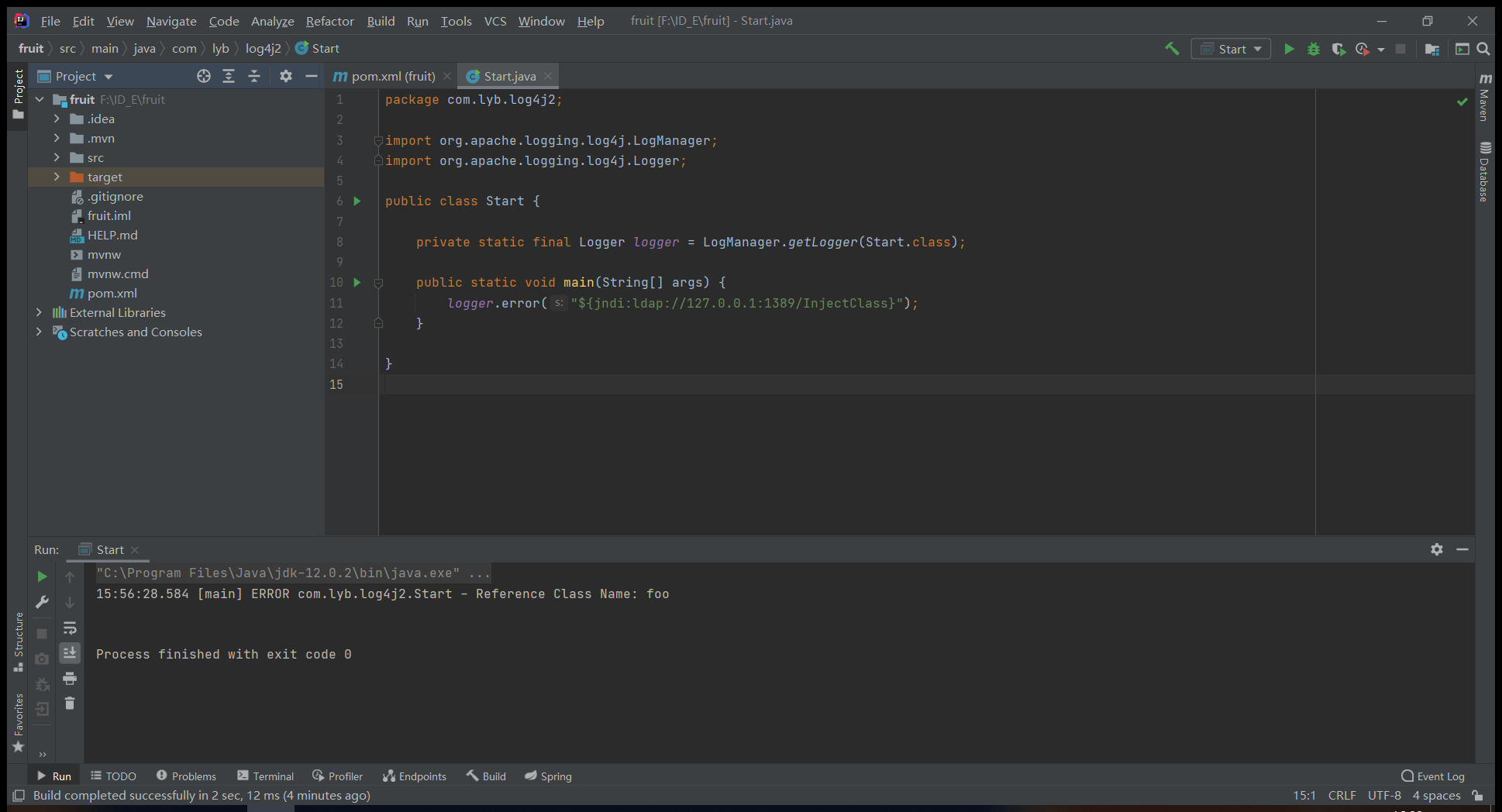Open the Problems tool window

click(186, 776)
